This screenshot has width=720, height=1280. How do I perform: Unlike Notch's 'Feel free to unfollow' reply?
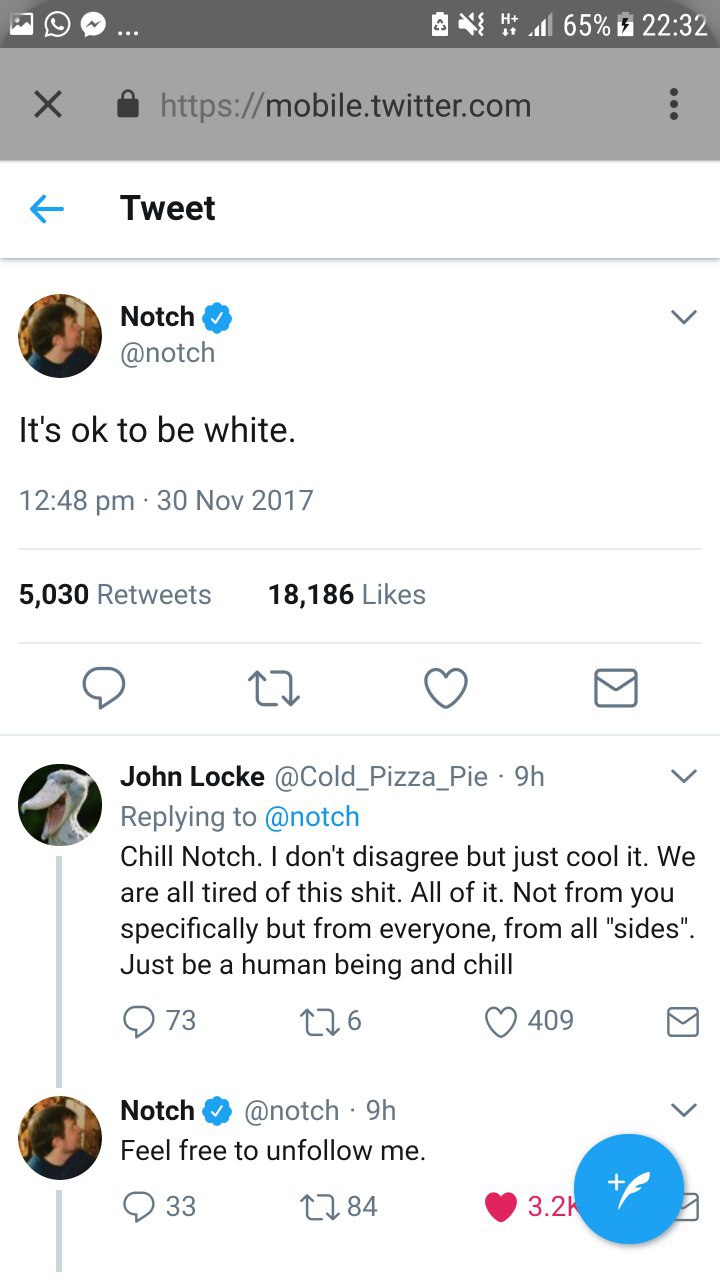(500, 1207)
